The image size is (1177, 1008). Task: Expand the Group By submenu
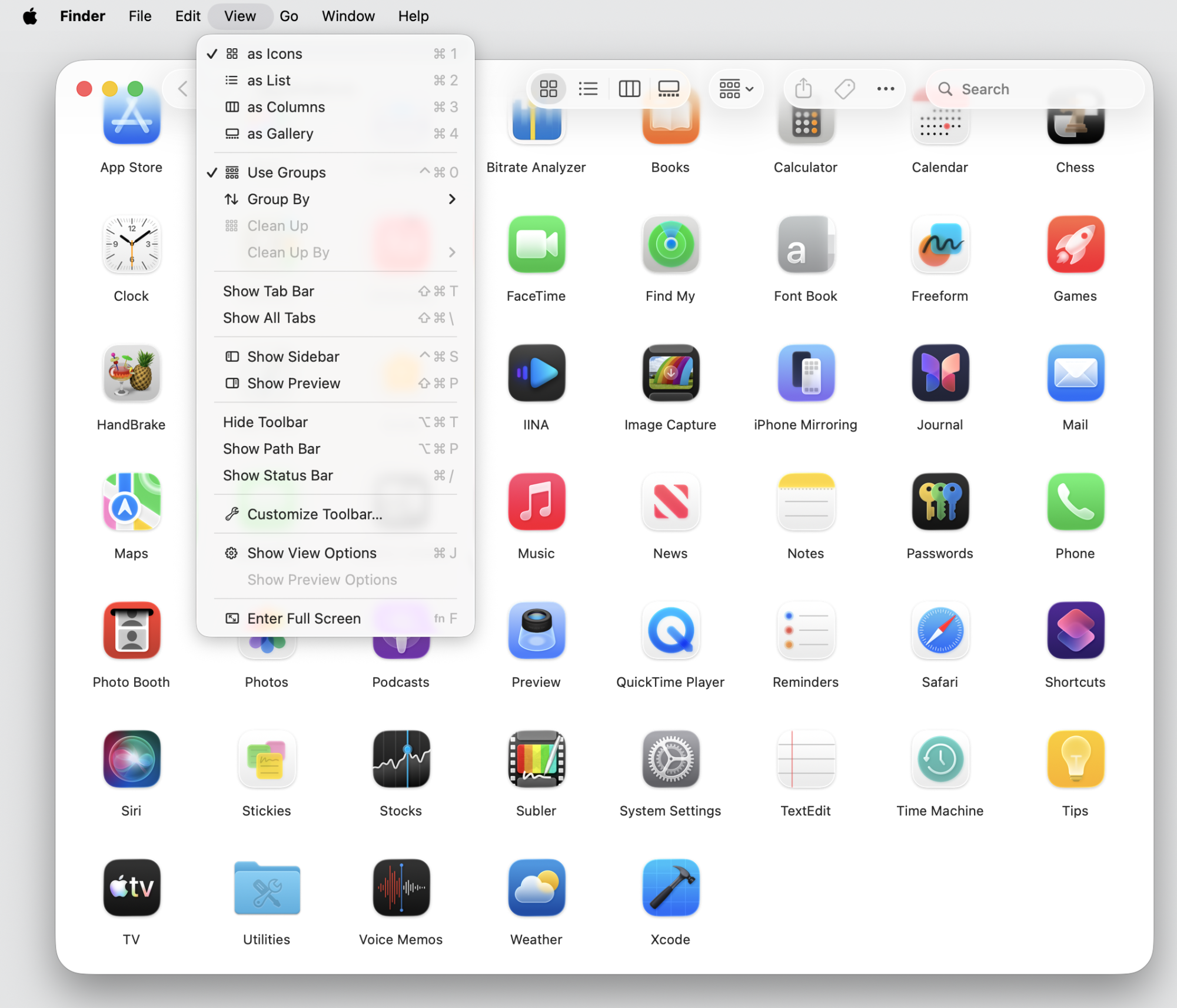(x=278, y=199)
